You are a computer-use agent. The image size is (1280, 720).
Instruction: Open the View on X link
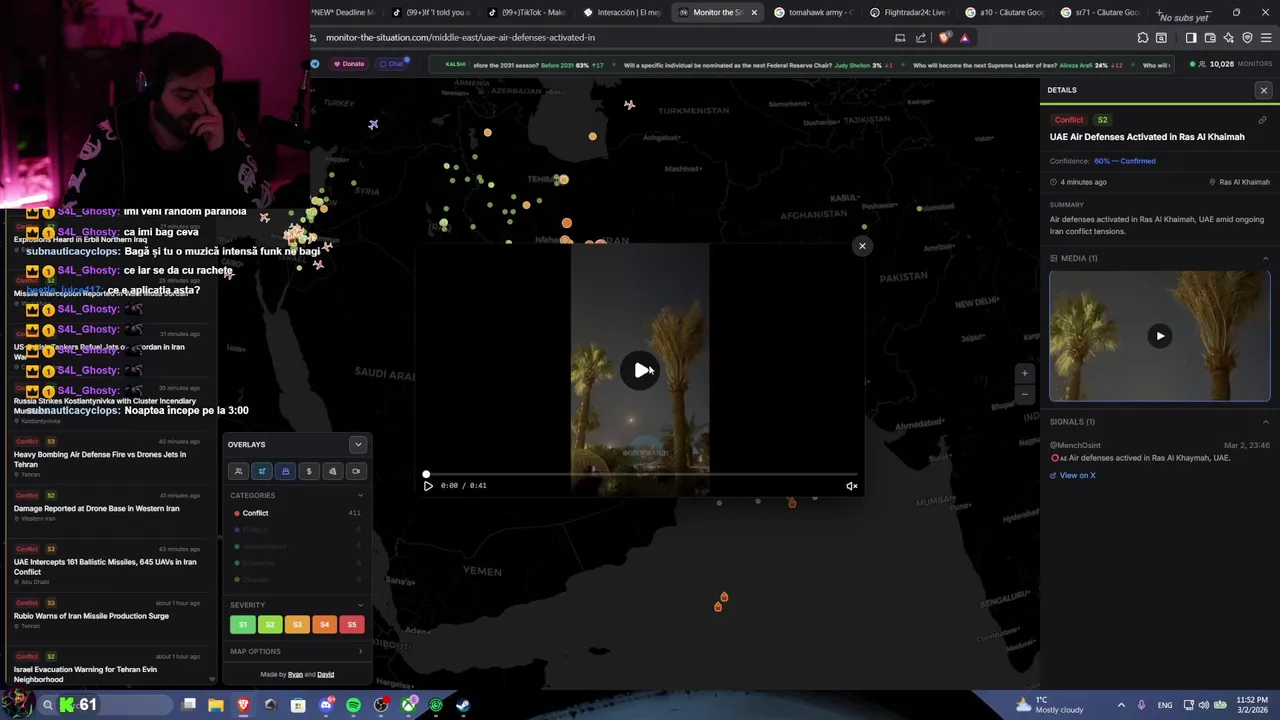click(1073, 475)
